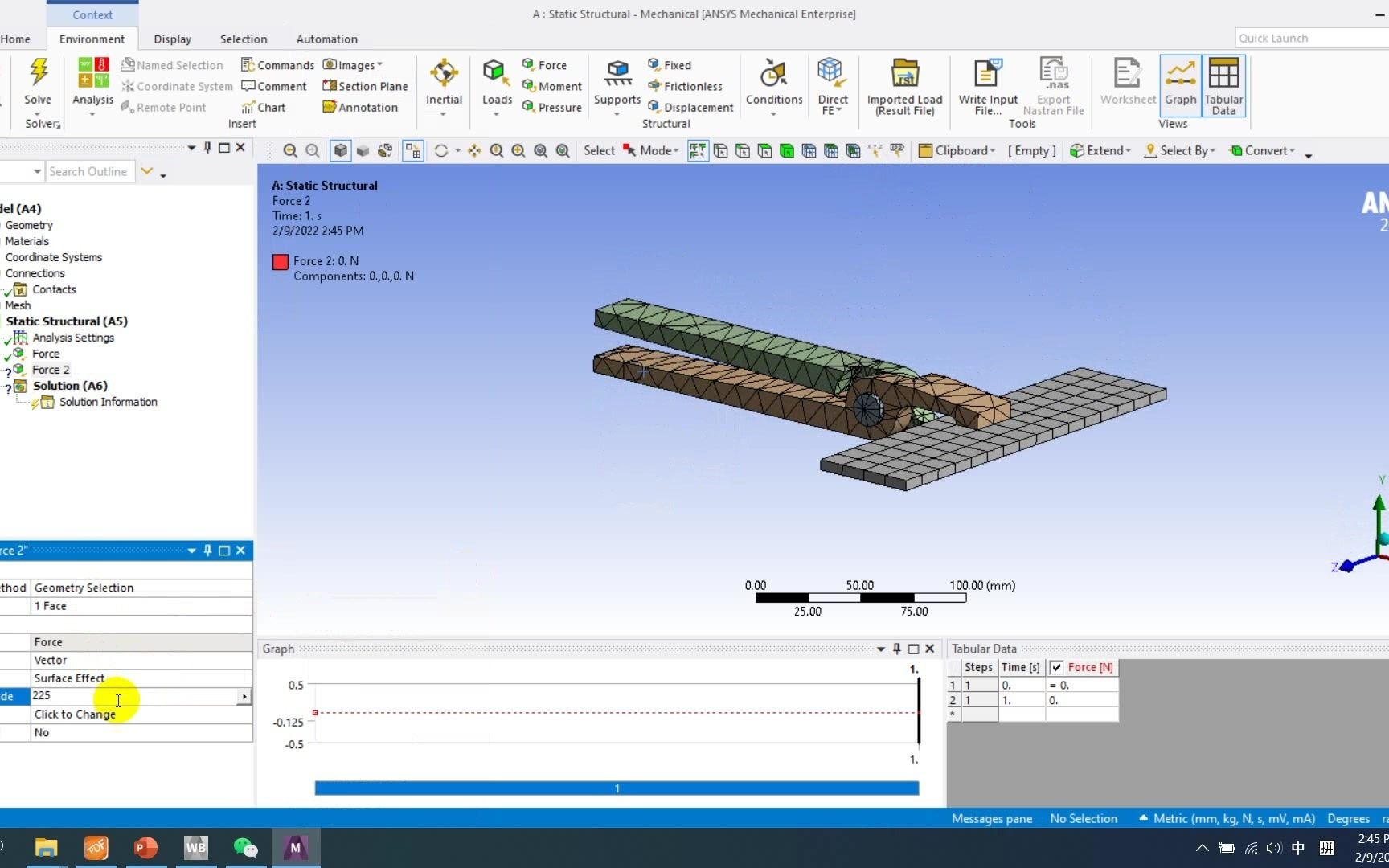Open the Graph panel options arrow
The image size is (1389, 868).
(881, 649)
